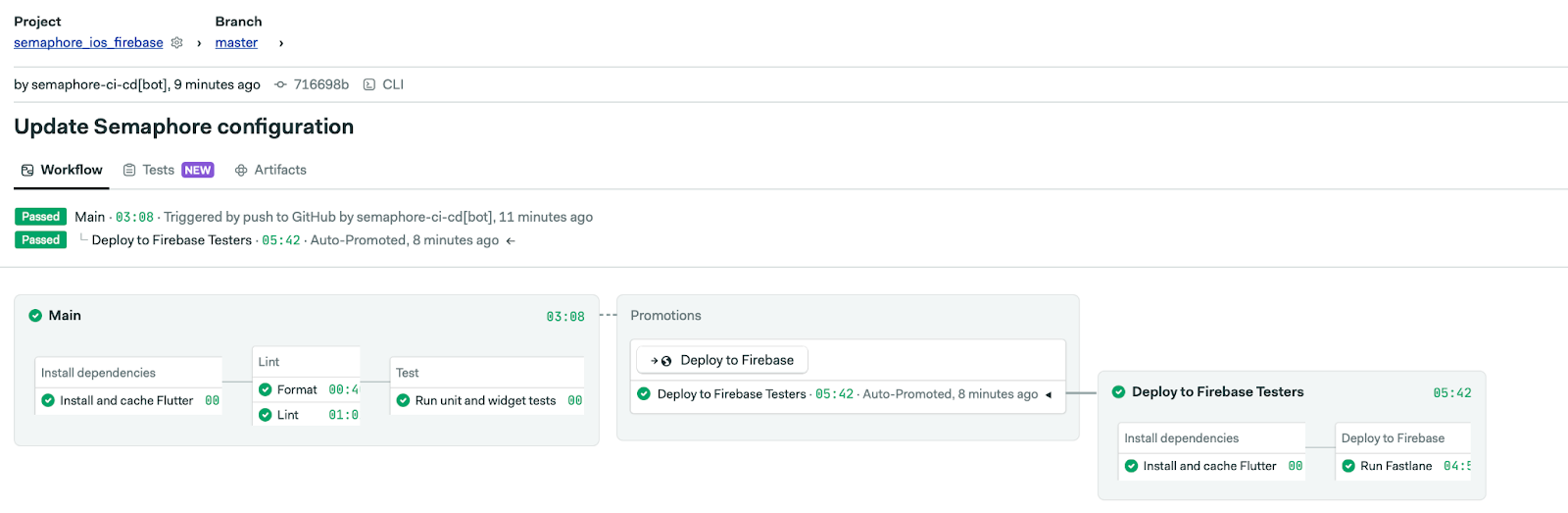Click the small triangle beside Auto-Promoted entry
Viewport: 1568px width, 513px height.
(x=1049, y=395)
